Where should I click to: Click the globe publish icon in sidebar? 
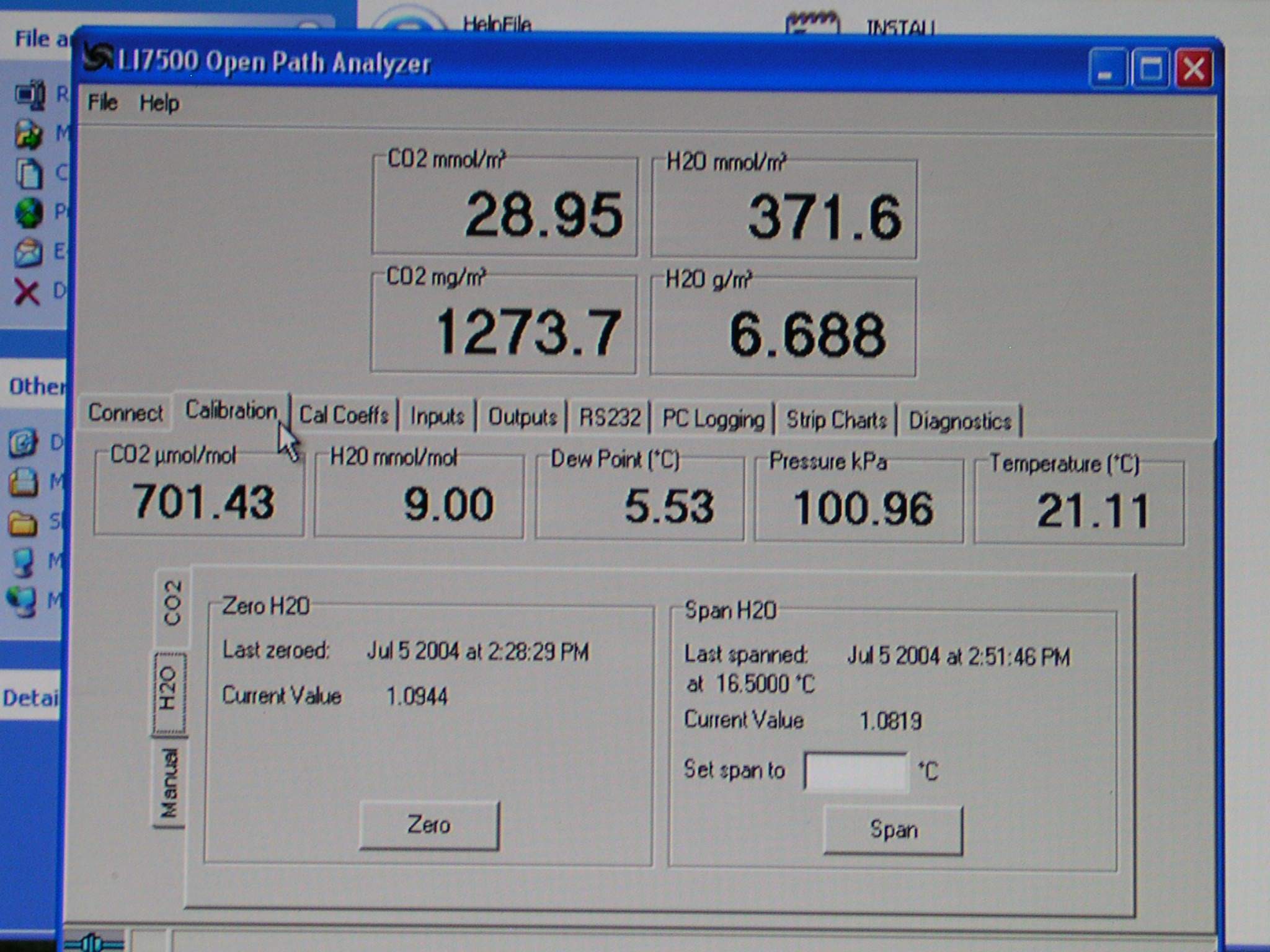click(29, 213)
